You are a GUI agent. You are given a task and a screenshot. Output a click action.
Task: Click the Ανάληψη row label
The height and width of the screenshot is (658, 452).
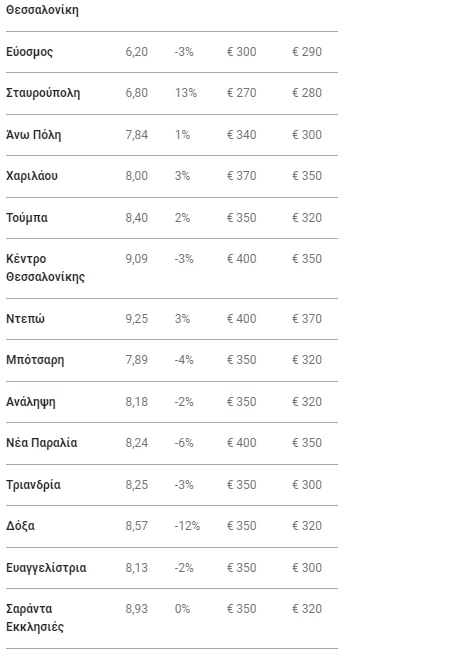[31, 402]
